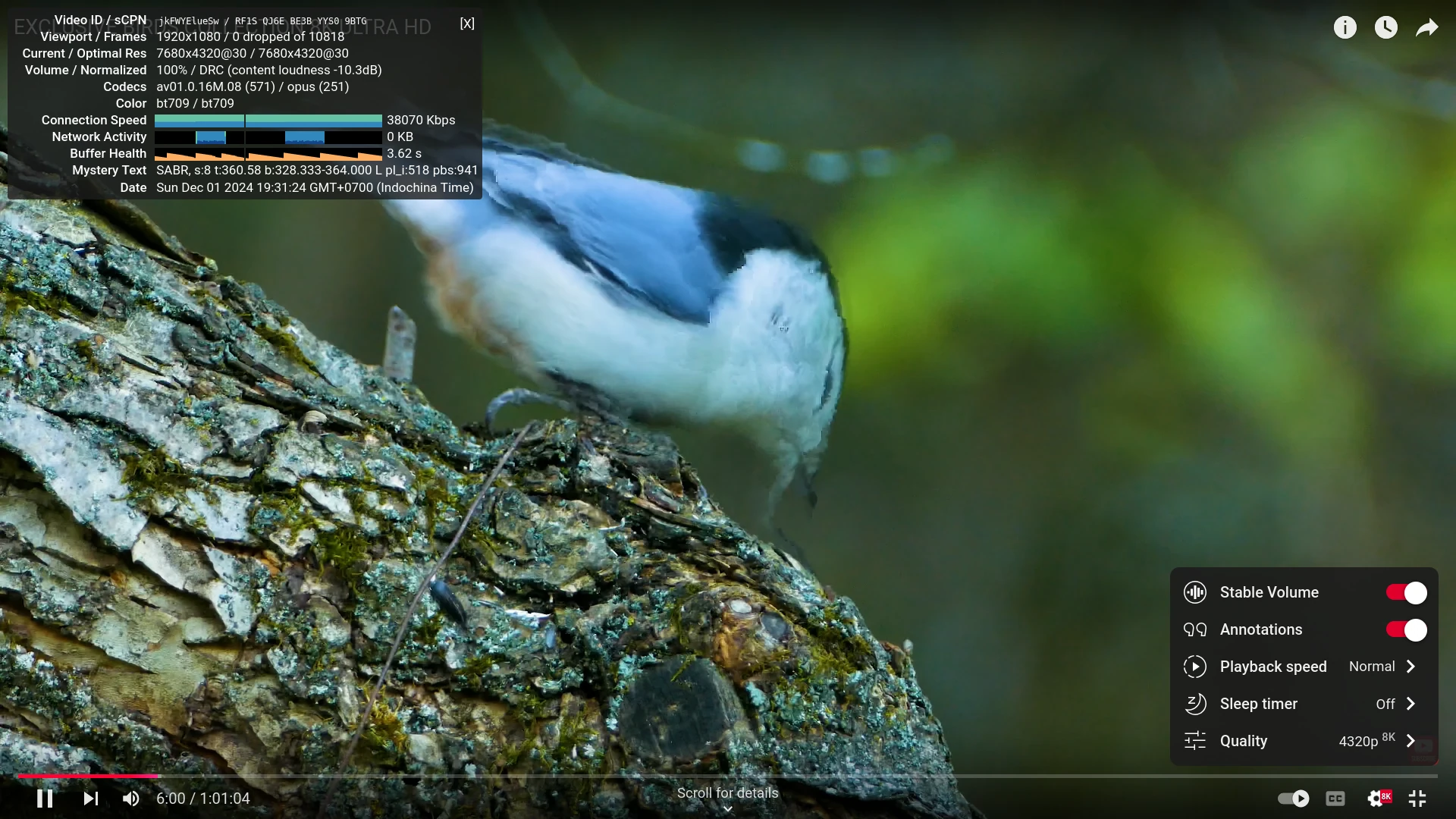This screenshot has width=1456, height=819.
Task: Click the bt709 / bt709 color value
Action: tap(195, 103)
